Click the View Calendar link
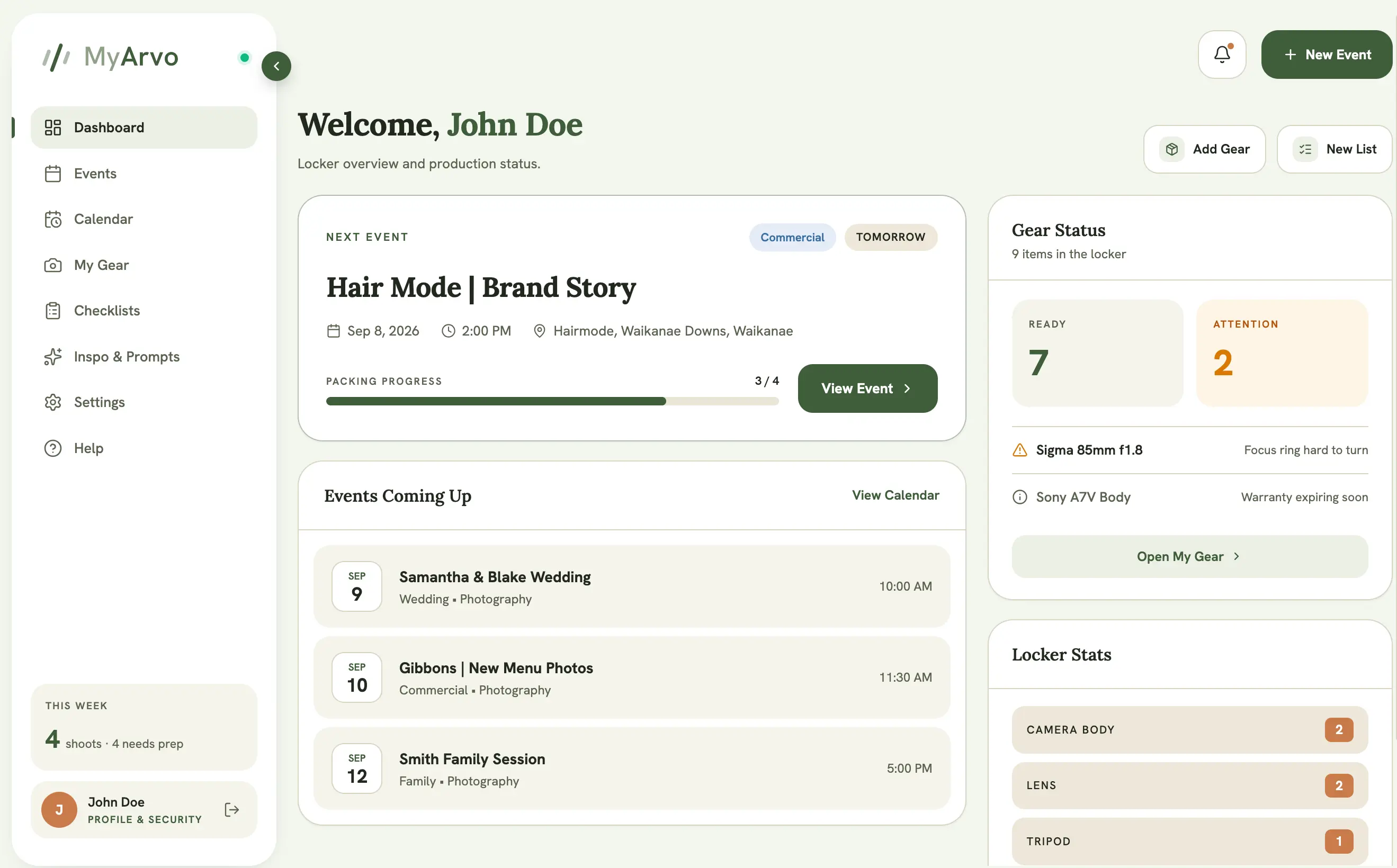The image size is (1397, 868). [x=895, y=495]
